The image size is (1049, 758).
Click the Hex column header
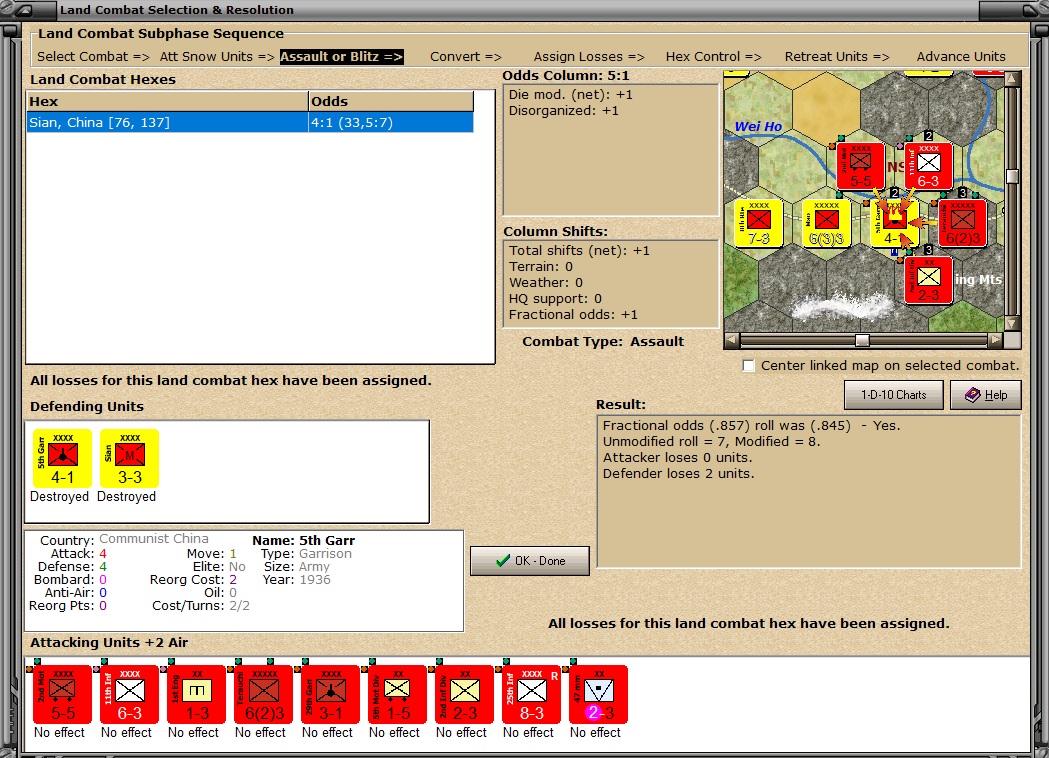pos(167,102)
